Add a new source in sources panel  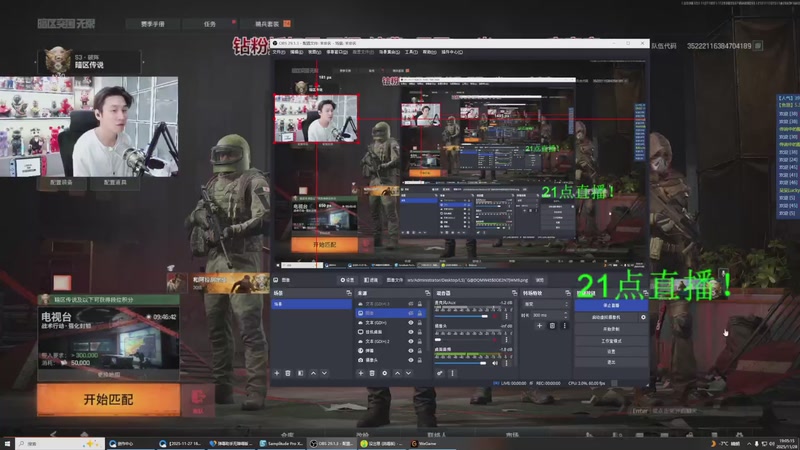click(x=361, y=373)
